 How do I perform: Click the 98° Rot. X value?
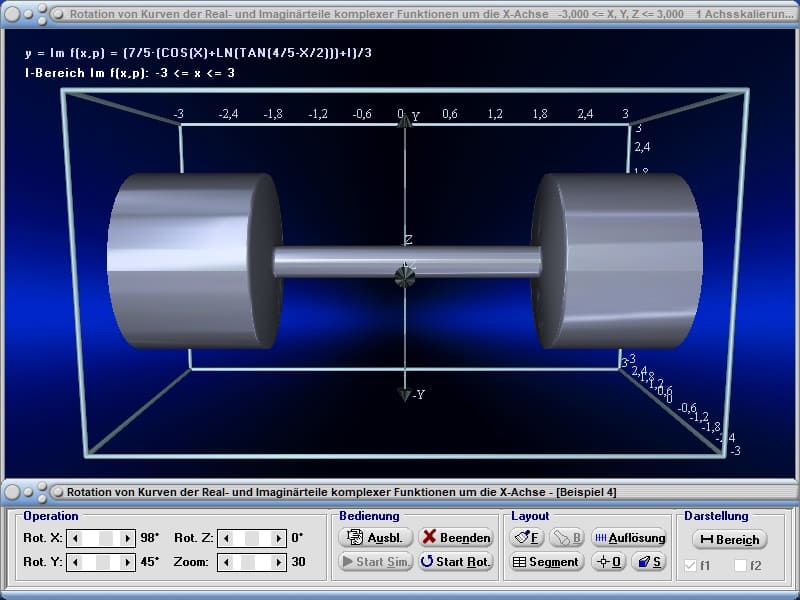[x=149, y=538]
